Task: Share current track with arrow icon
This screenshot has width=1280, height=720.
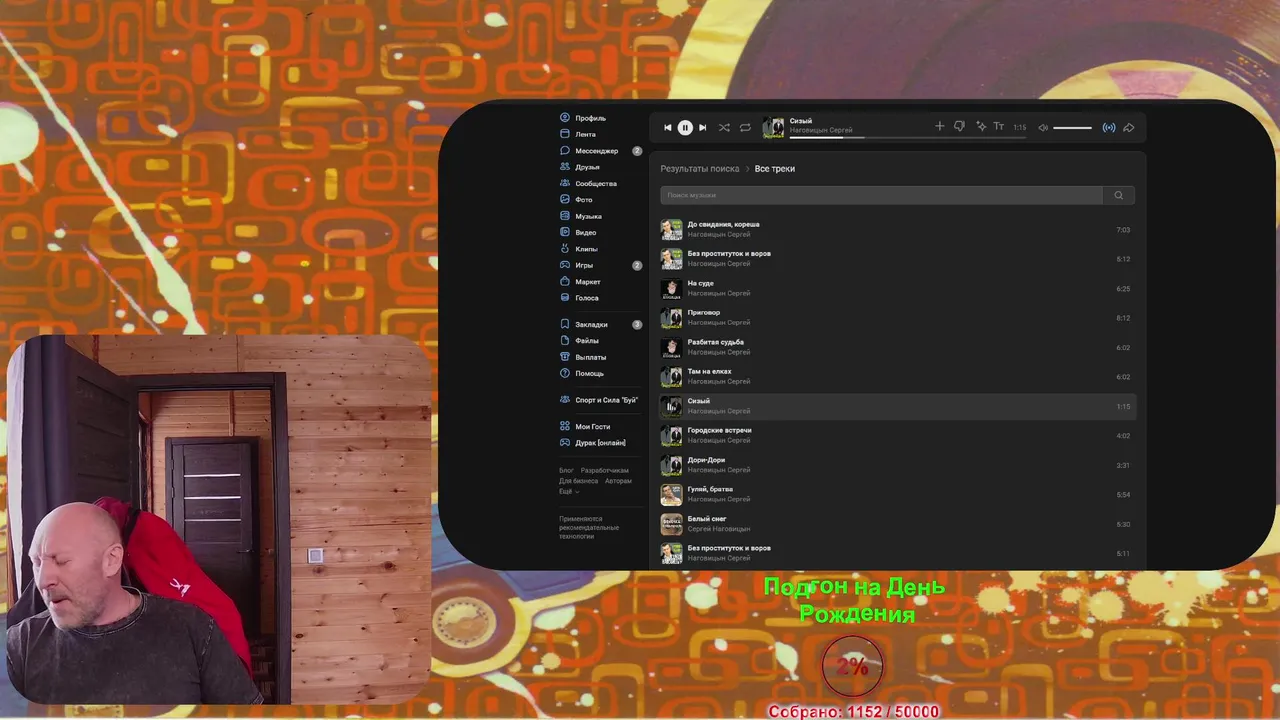Action: pos(1129,128)
